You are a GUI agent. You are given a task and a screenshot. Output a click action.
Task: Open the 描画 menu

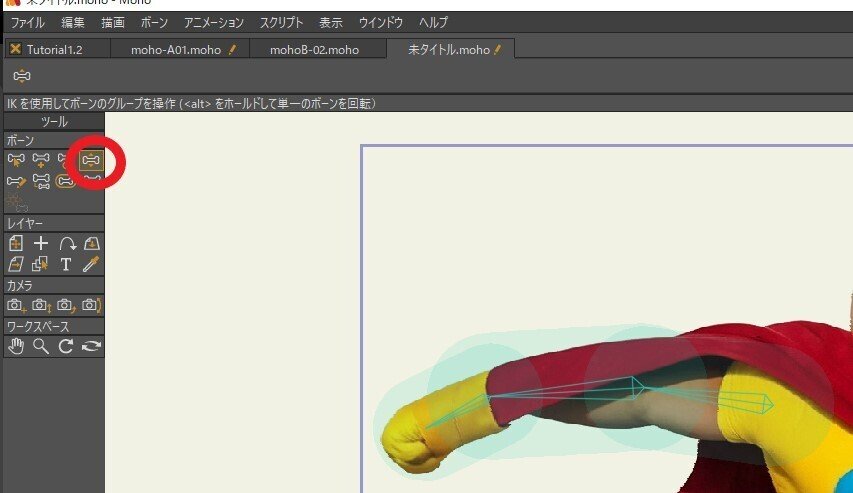coord(113,22)
